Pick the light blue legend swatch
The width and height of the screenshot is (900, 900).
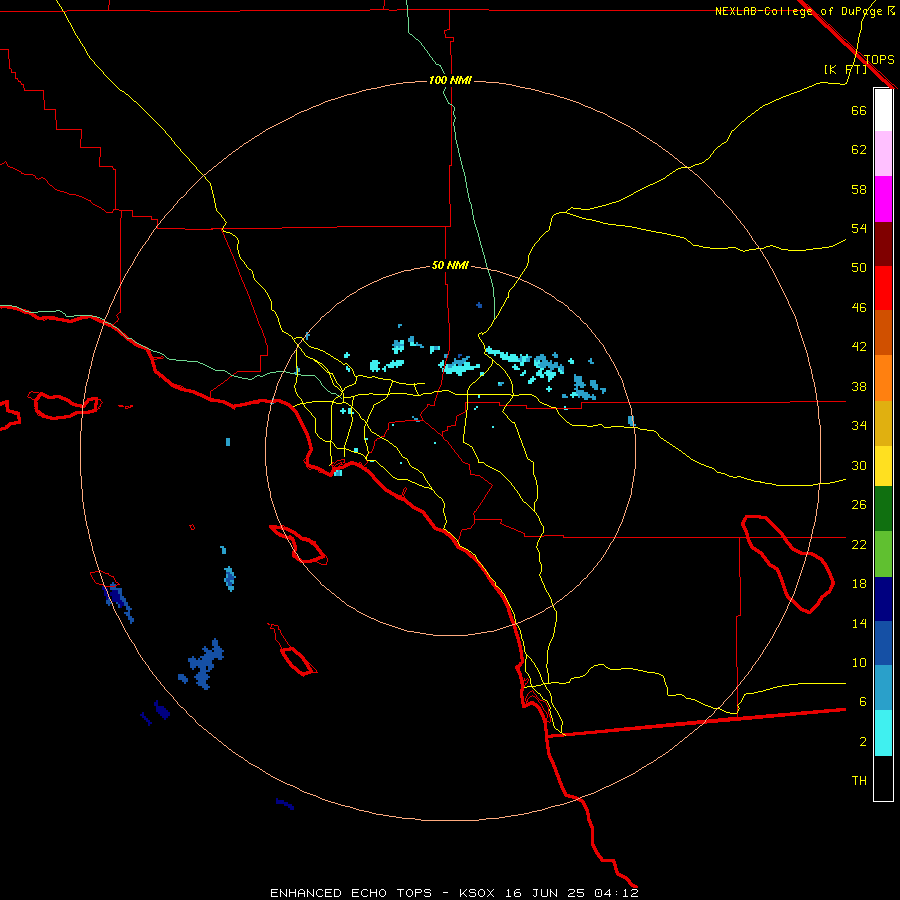(883, 688)
